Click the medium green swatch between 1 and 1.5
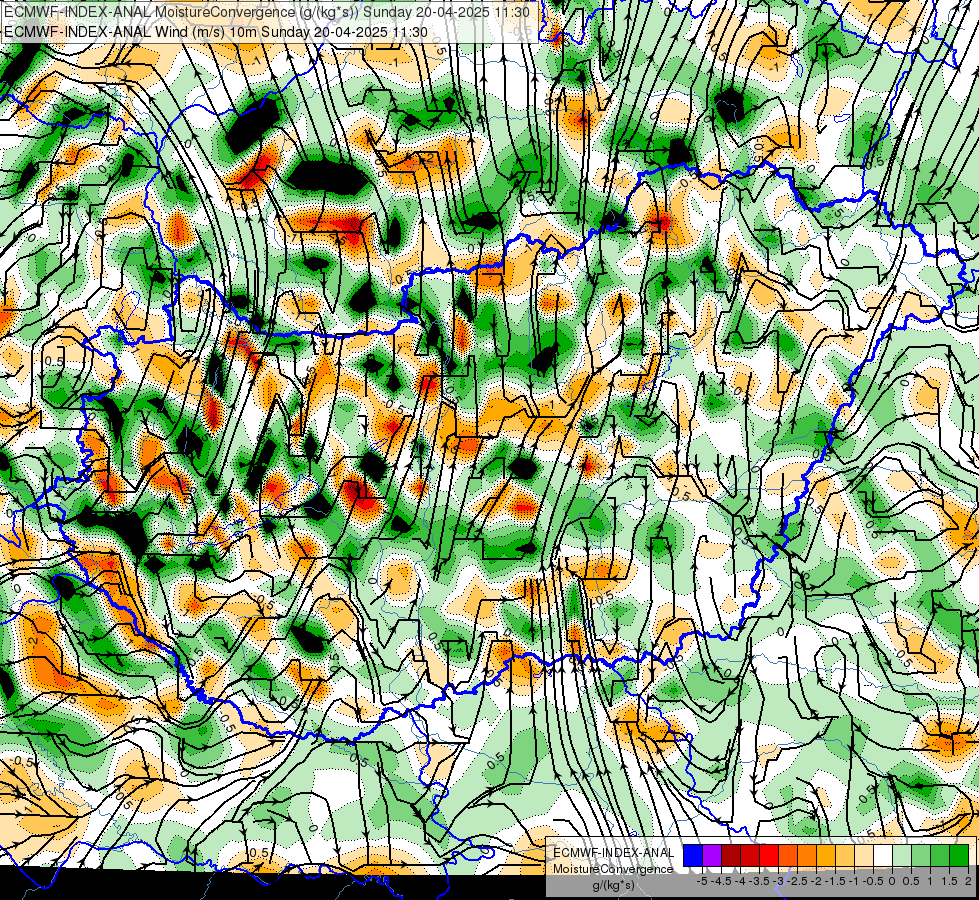 (940, 855)
